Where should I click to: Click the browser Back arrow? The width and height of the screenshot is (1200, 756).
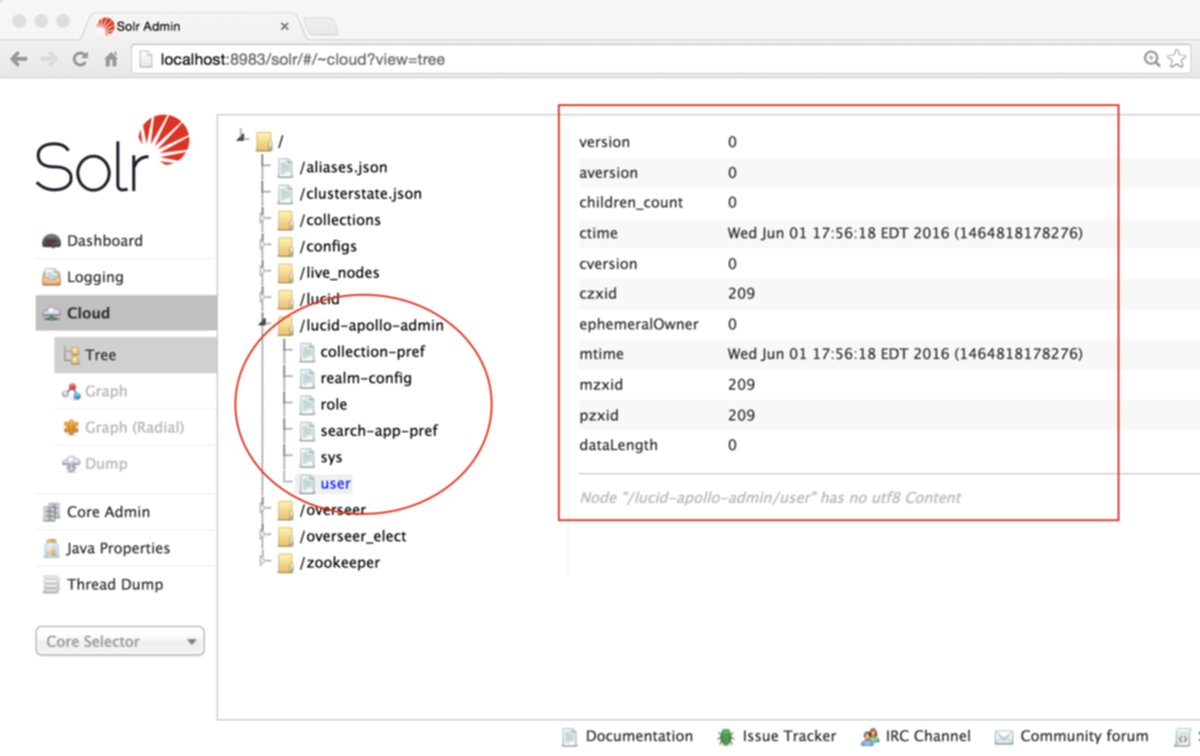pos(18,59)
